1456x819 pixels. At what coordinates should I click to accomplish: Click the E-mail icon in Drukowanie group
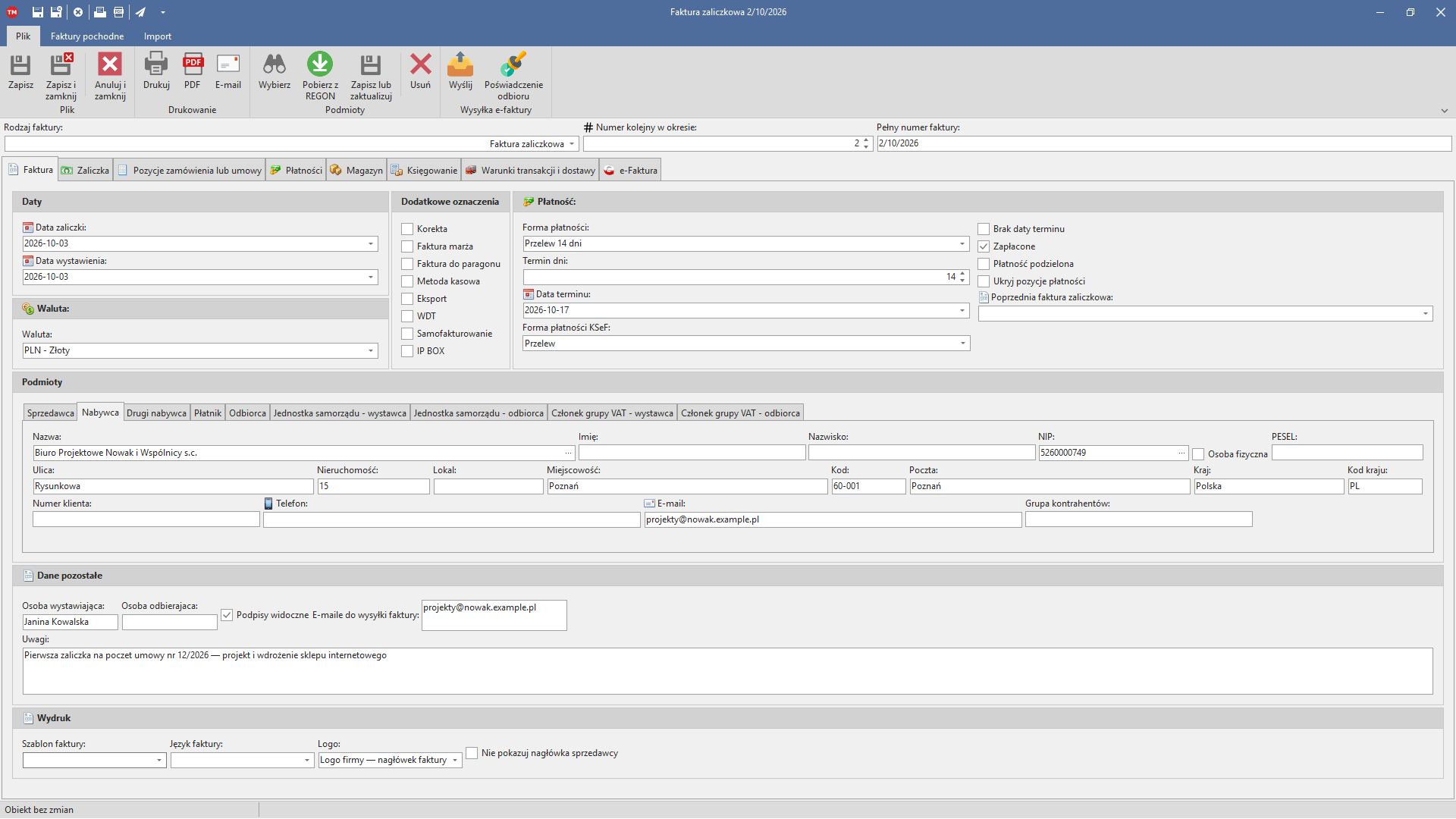[228, 65]
